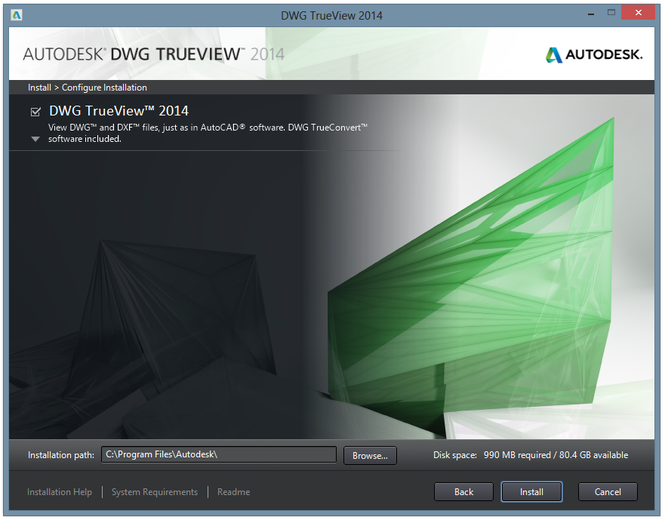Click the 'Installation path:' label
This screenshot has width=665, height=520.
click(61, 455)
